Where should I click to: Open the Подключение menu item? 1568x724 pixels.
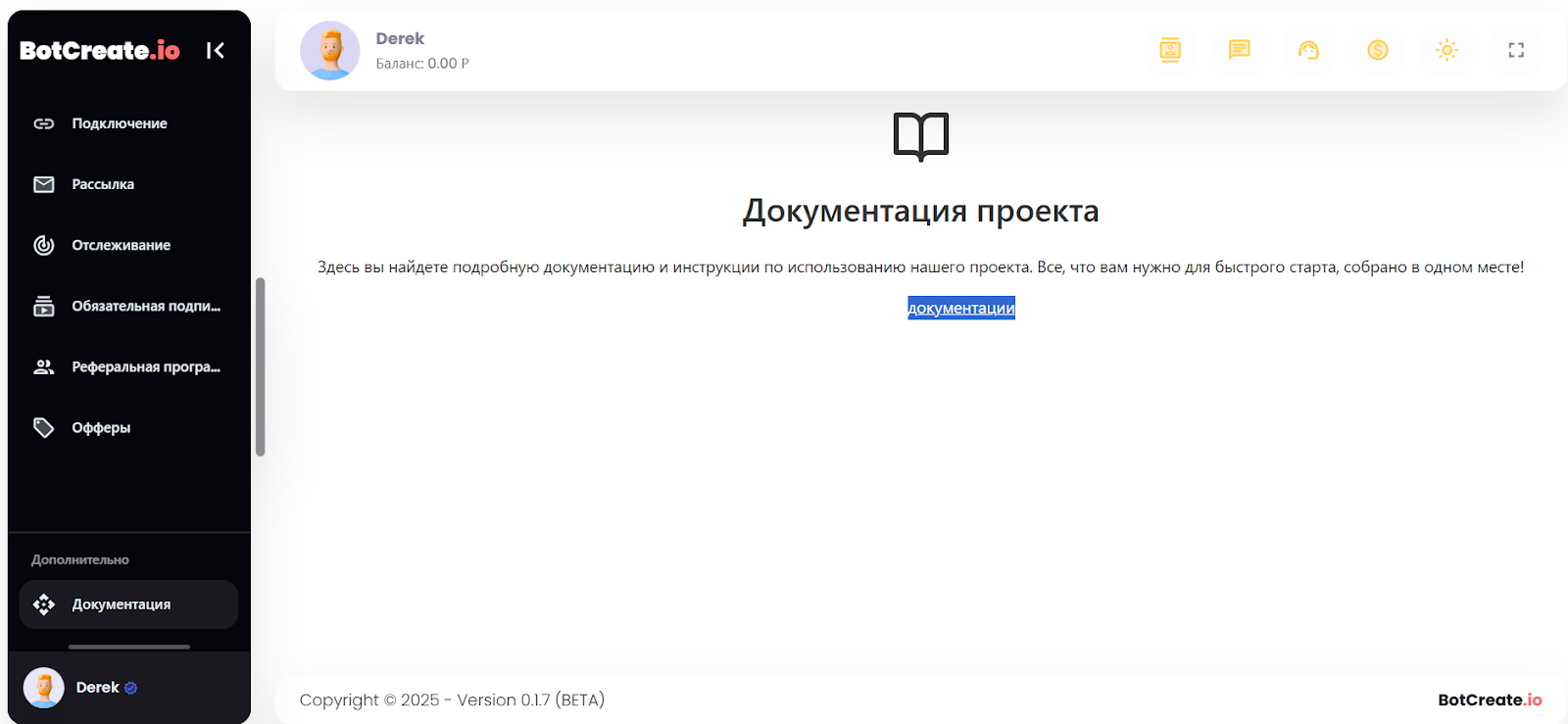(119, 123)
